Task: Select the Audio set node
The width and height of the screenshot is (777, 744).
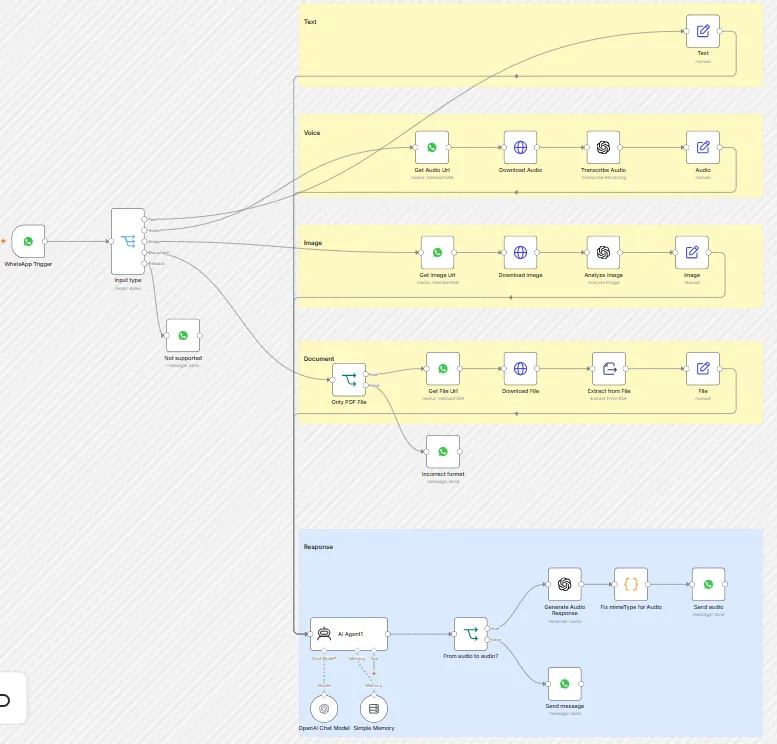Action: [x=703, y=147]
